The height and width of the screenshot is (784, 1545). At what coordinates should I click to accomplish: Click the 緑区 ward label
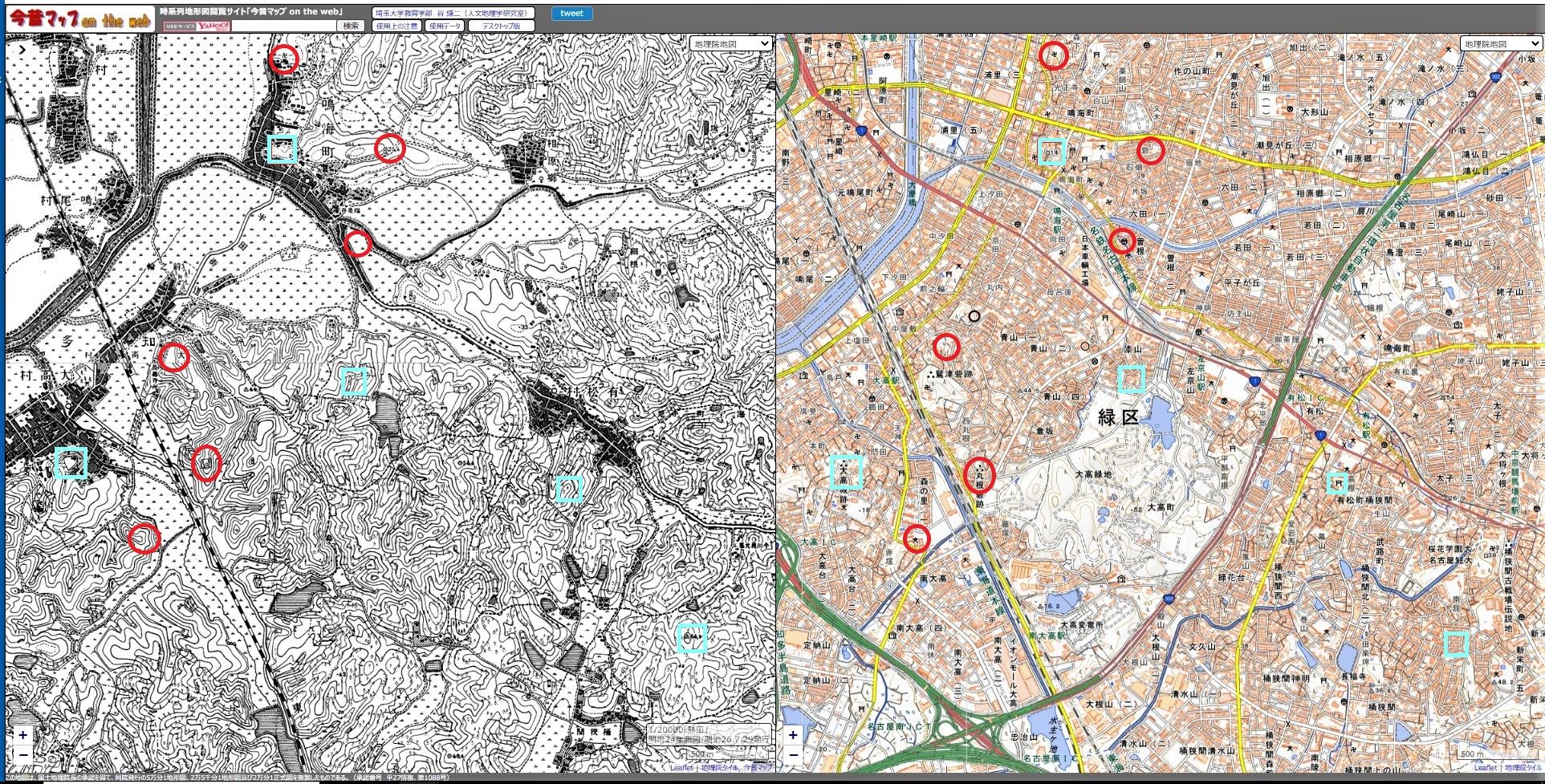coord(1119,416)
